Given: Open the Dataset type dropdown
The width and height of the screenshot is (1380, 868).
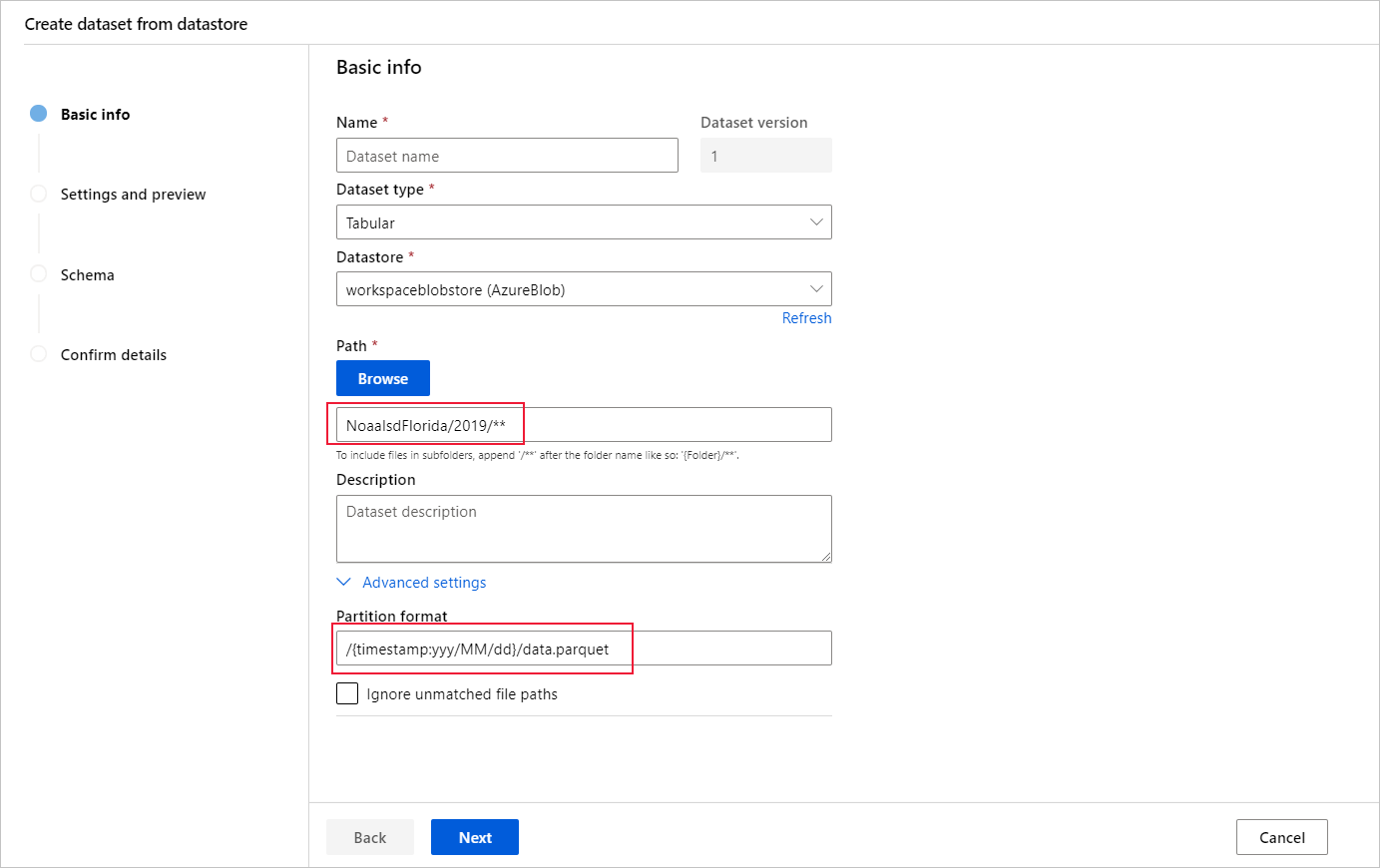Looking at the screenshot, I should pos(584,222).
